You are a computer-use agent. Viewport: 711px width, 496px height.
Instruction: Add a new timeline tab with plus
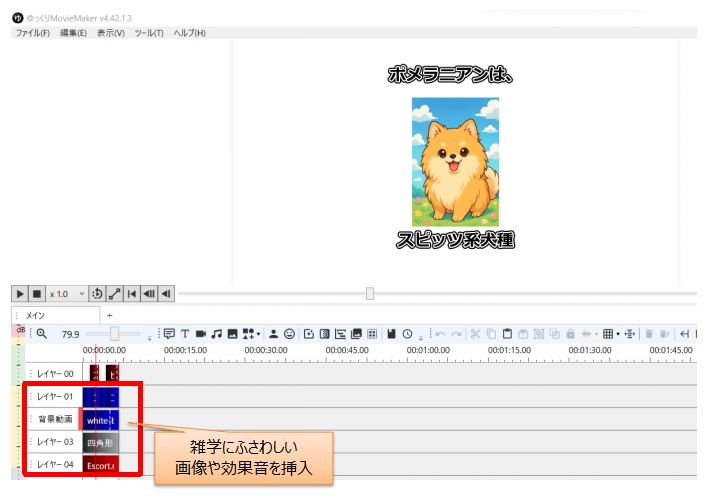click(109, 315)
